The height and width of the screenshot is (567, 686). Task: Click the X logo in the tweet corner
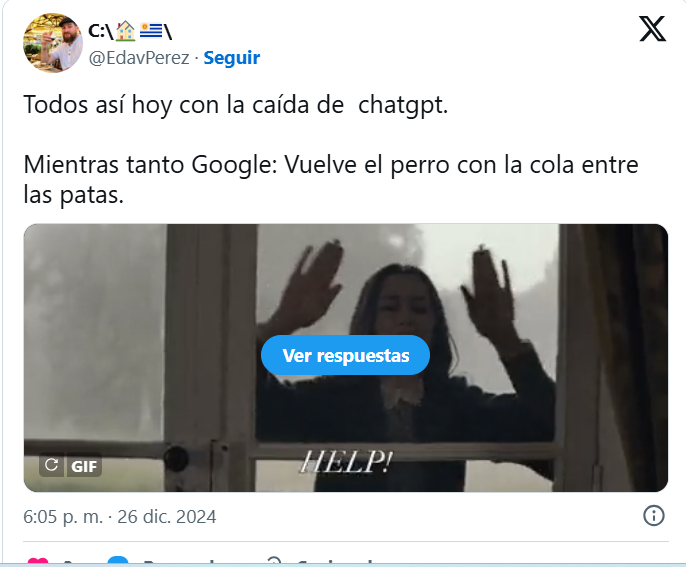[652, 29]
